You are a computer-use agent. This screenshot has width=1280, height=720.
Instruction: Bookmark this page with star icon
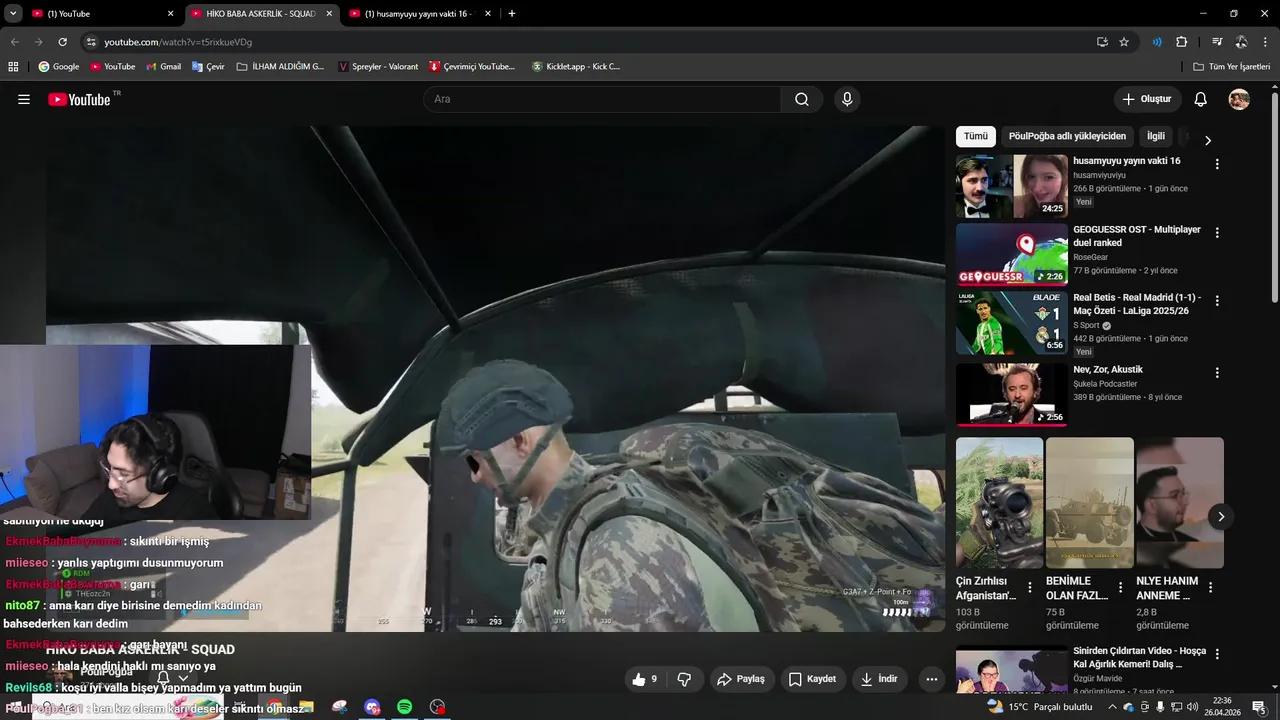[x=1124, y=42]
